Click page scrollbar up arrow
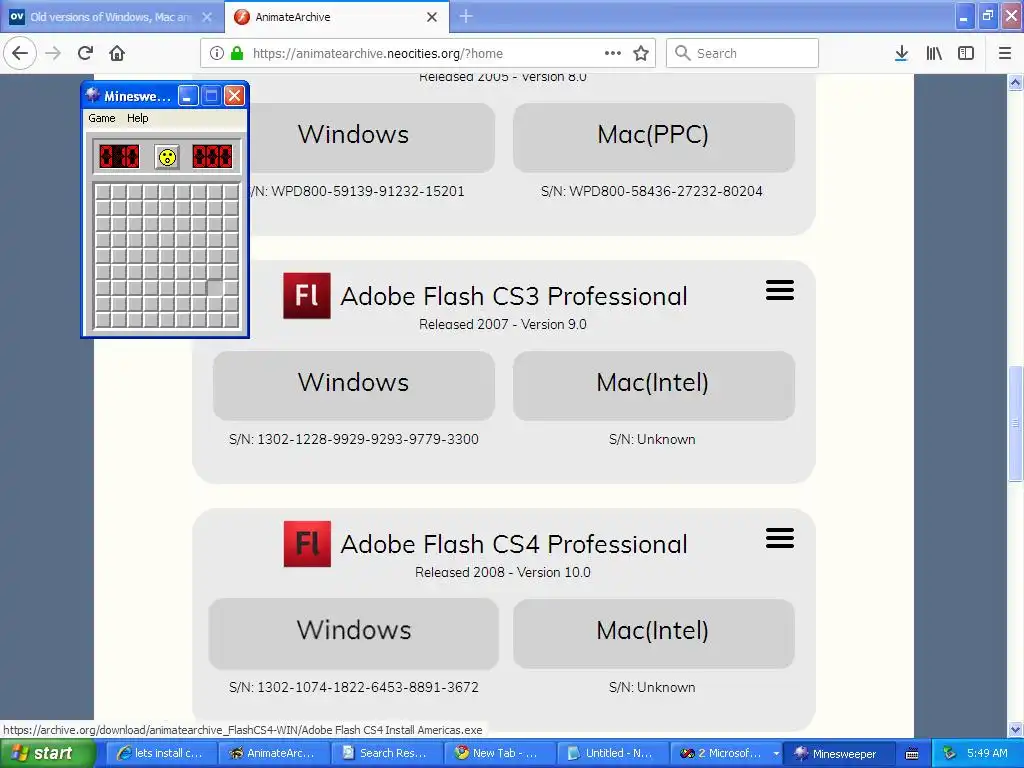Image resolution: width=1024 pixels, height=768 pixels. [1015, 82]
